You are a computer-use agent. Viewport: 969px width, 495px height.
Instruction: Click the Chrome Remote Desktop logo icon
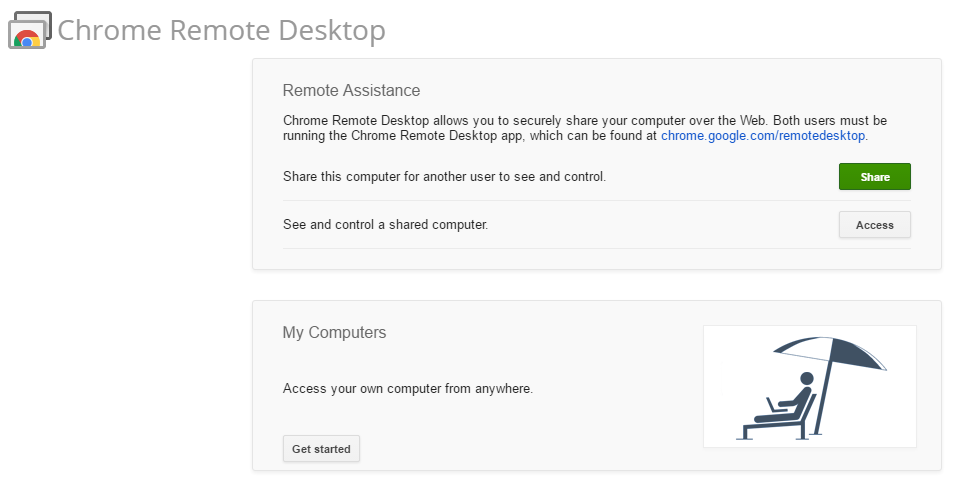pos(29,30)
